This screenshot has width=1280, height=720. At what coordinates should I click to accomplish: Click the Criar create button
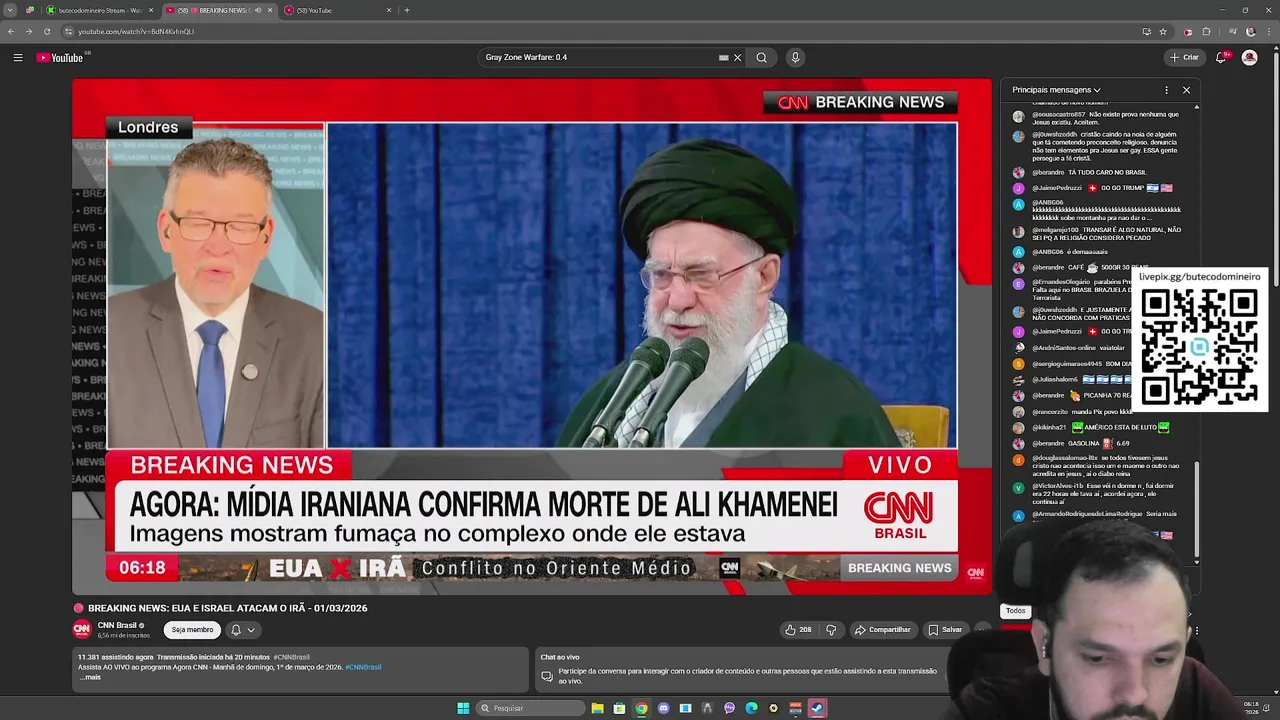pos(1184,57)
